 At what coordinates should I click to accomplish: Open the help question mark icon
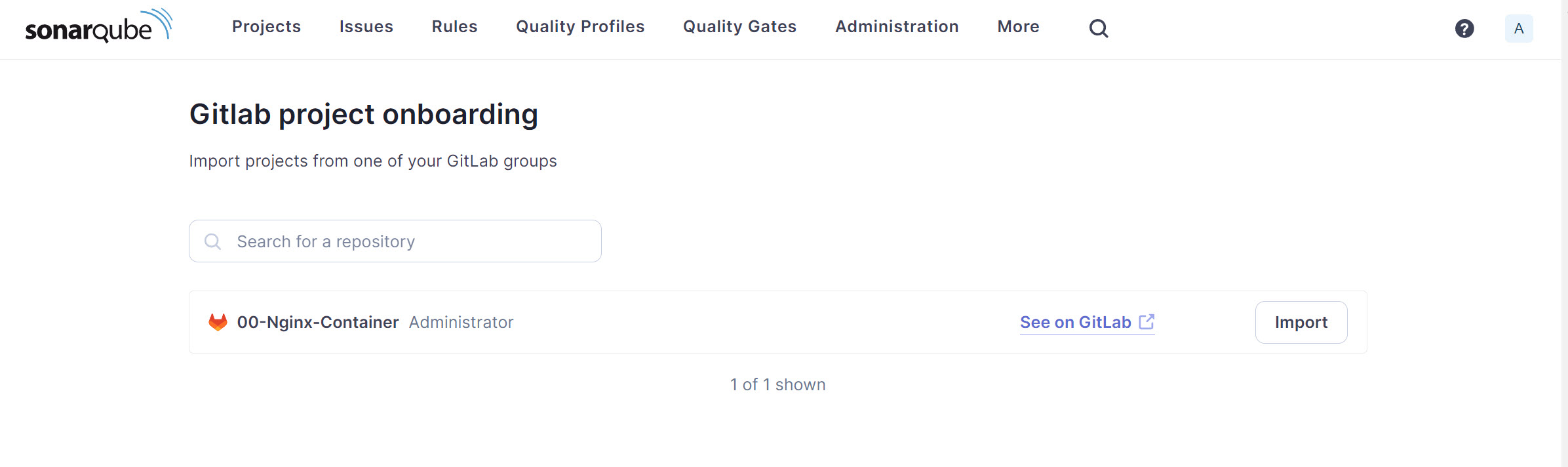point(1464,28)
